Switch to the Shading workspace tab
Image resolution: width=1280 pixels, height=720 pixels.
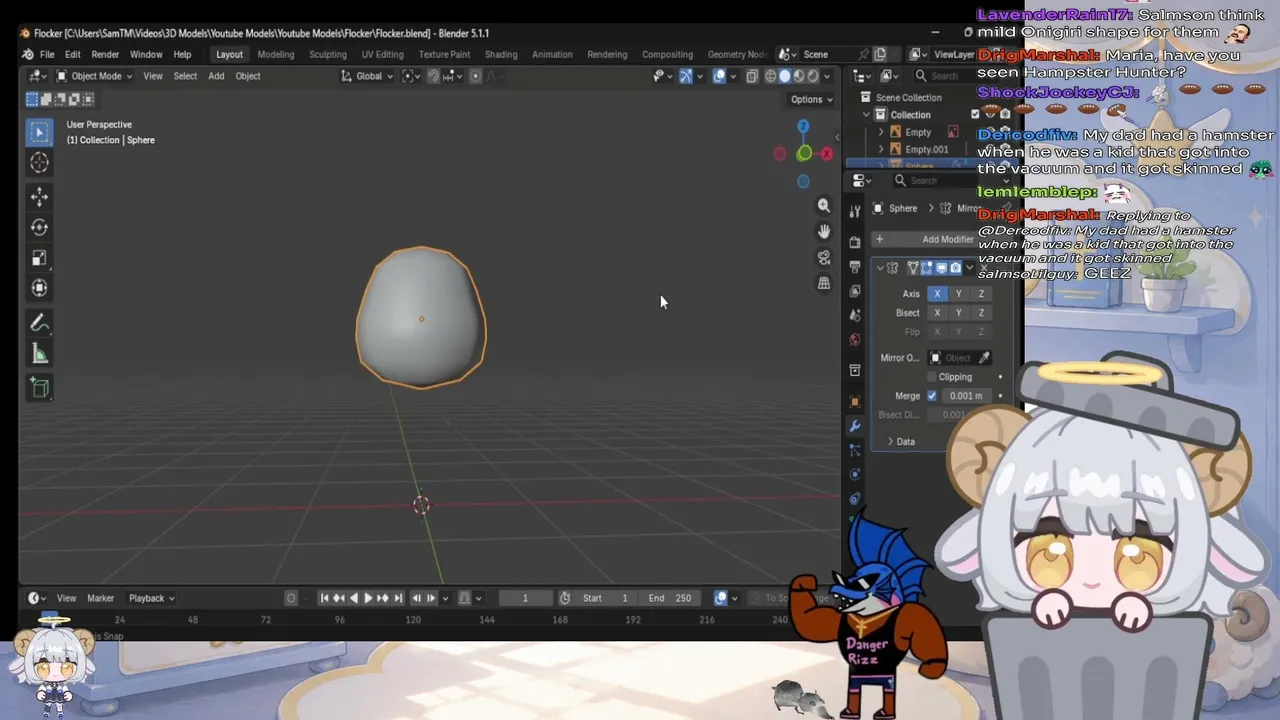pyautogui.click(x=501, y=54)
